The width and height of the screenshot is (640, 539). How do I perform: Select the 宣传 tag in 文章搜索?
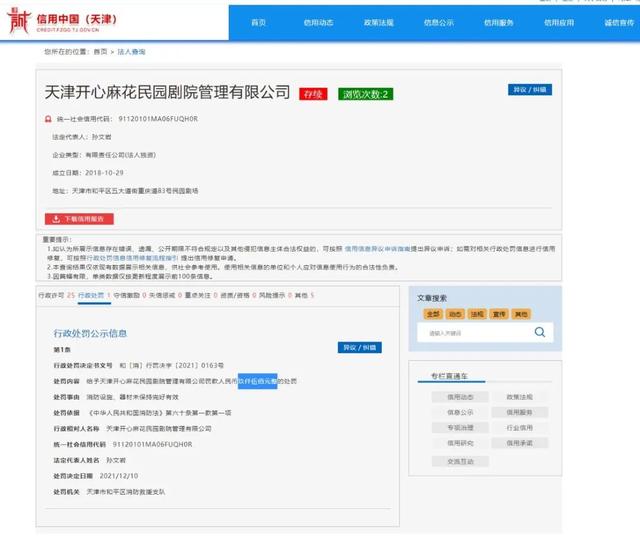click(499, 314)
